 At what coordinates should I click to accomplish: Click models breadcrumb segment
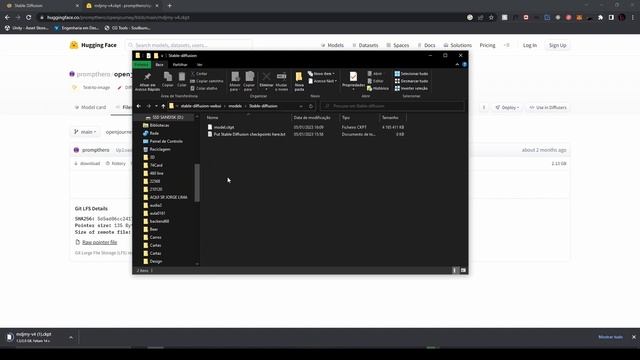tap(235, 106)
